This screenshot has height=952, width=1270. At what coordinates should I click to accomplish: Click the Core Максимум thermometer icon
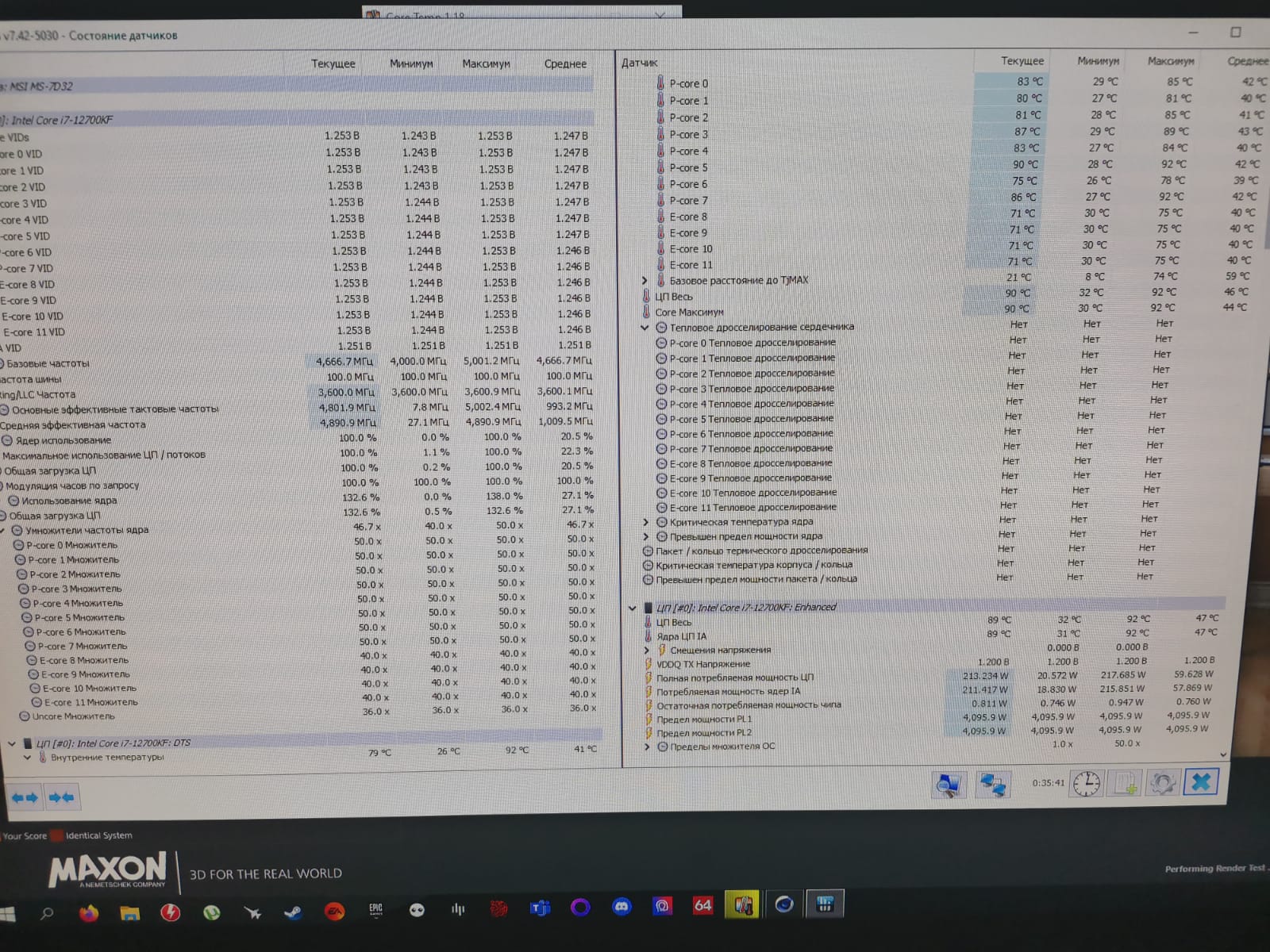(x=646, y=312)
